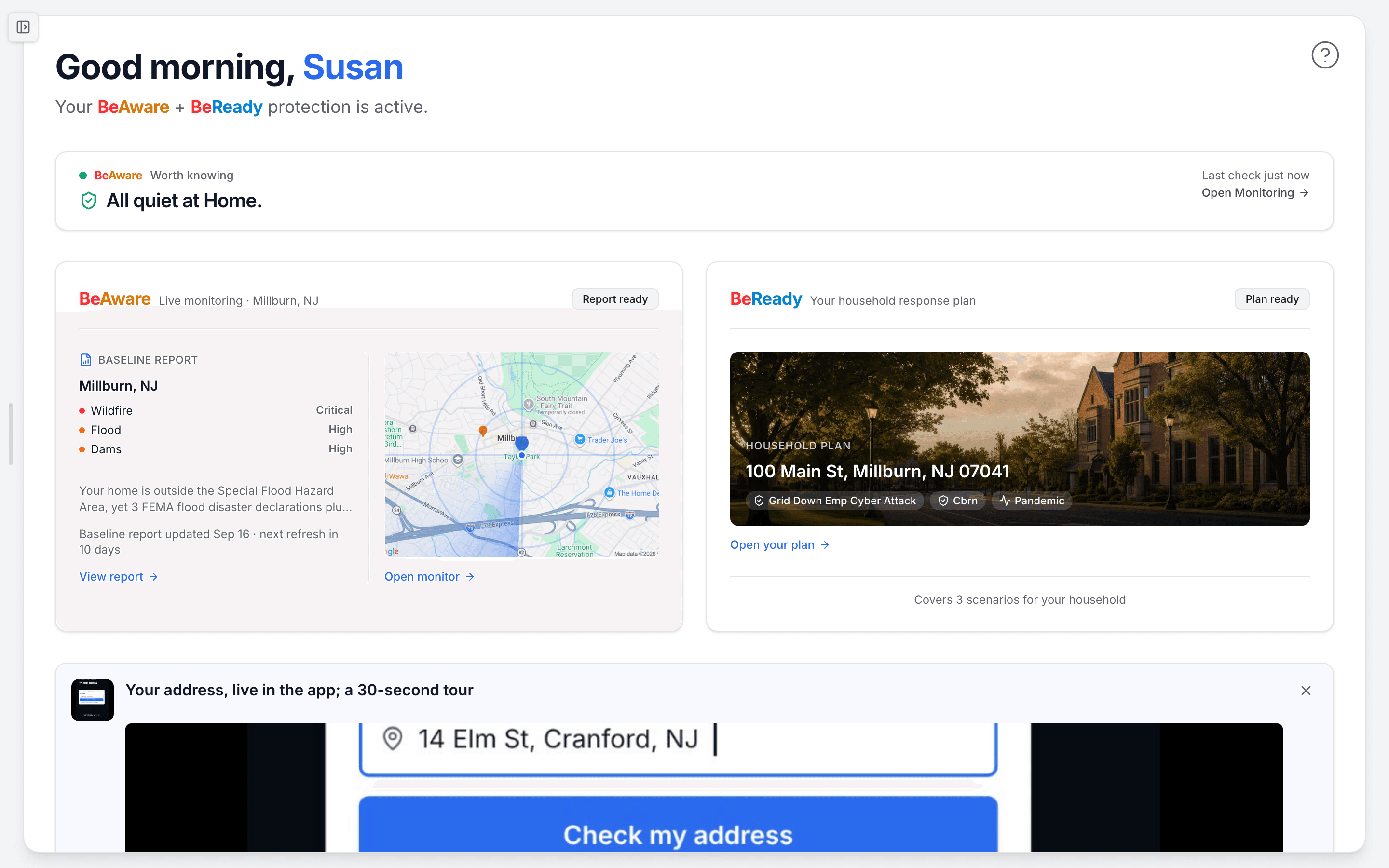Click the Plan ready badge

click(1272, 299)
